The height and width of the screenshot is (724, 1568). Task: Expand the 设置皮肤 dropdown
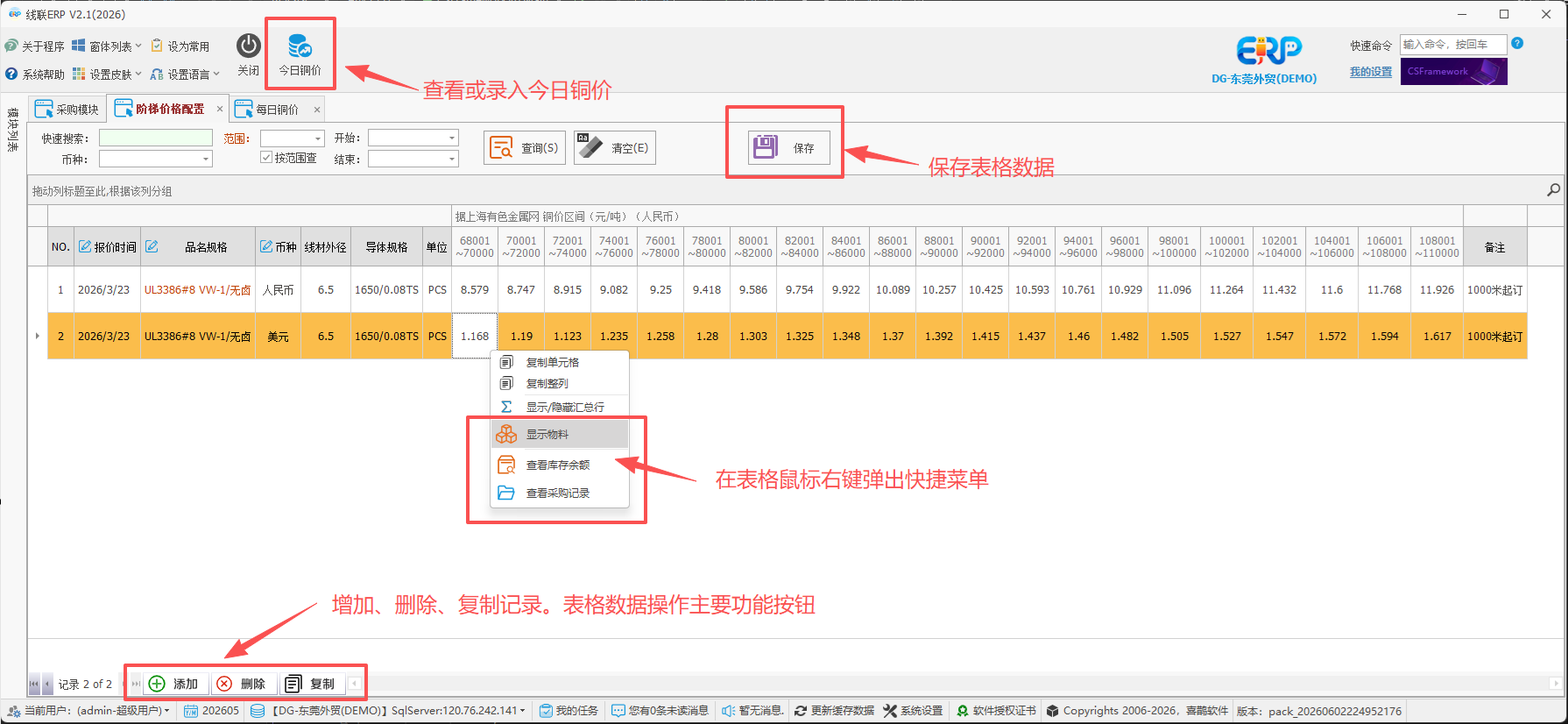(107, 74)
